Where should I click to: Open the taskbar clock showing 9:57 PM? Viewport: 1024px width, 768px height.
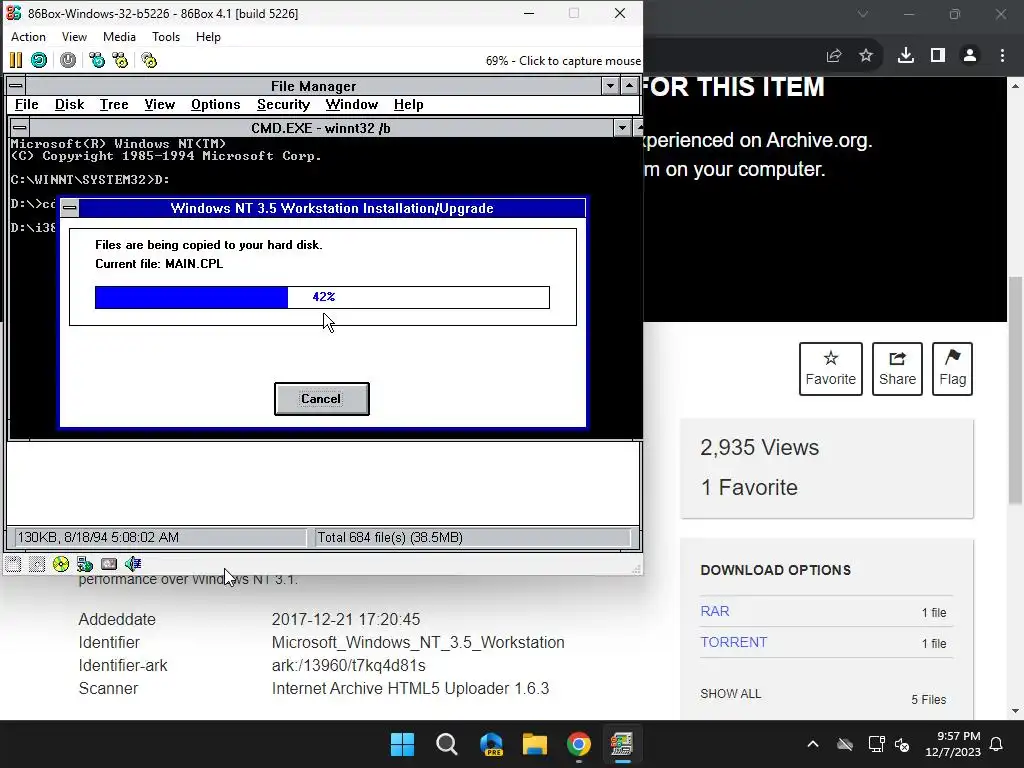953,744
